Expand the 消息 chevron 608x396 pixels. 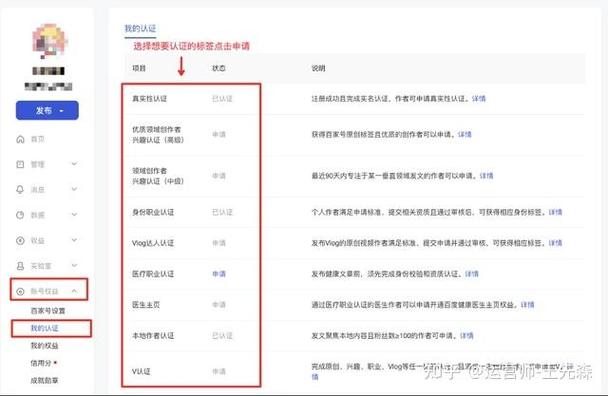coord(74,189)
